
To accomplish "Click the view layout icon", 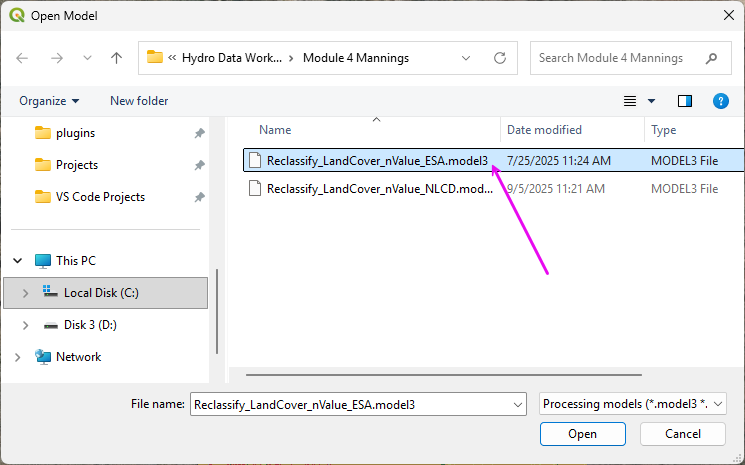I will click(x=630, y=101).
